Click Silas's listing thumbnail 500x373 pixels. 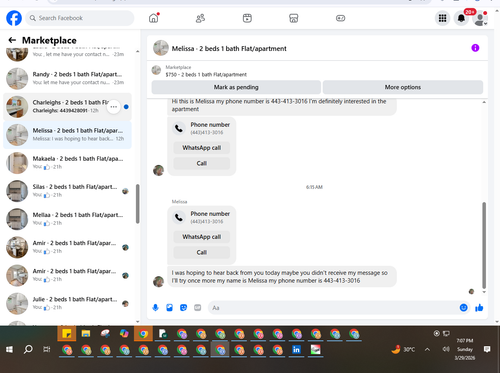tap(17, 191)
